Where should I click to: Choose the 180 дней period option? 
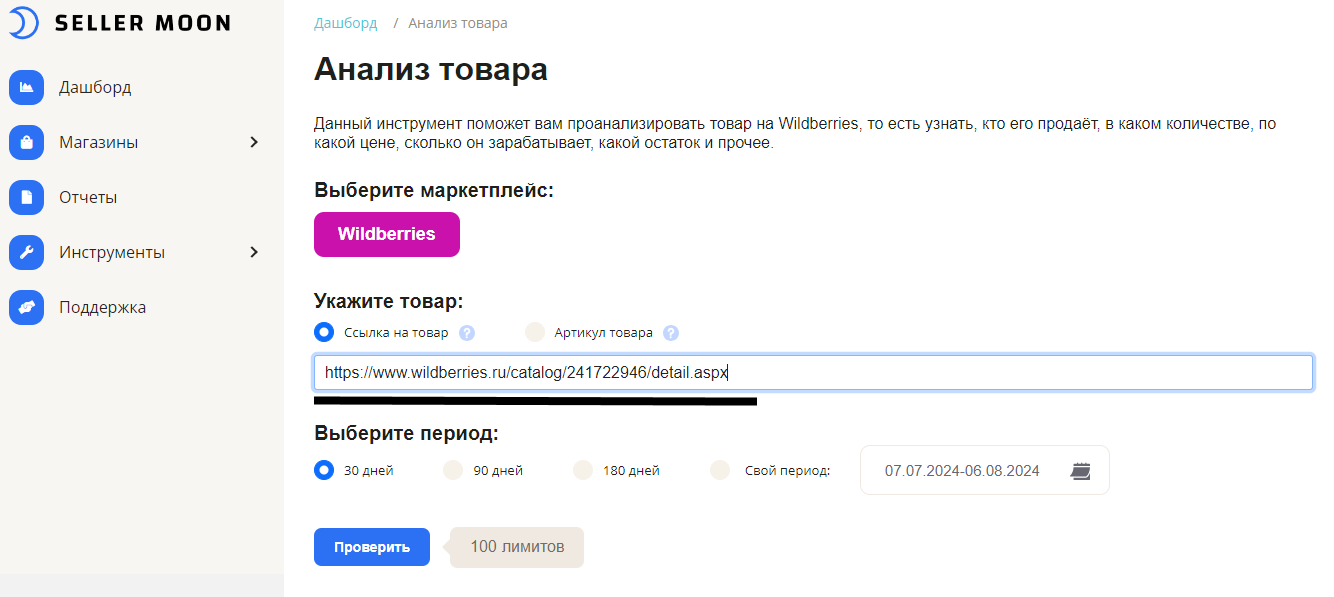583,470
